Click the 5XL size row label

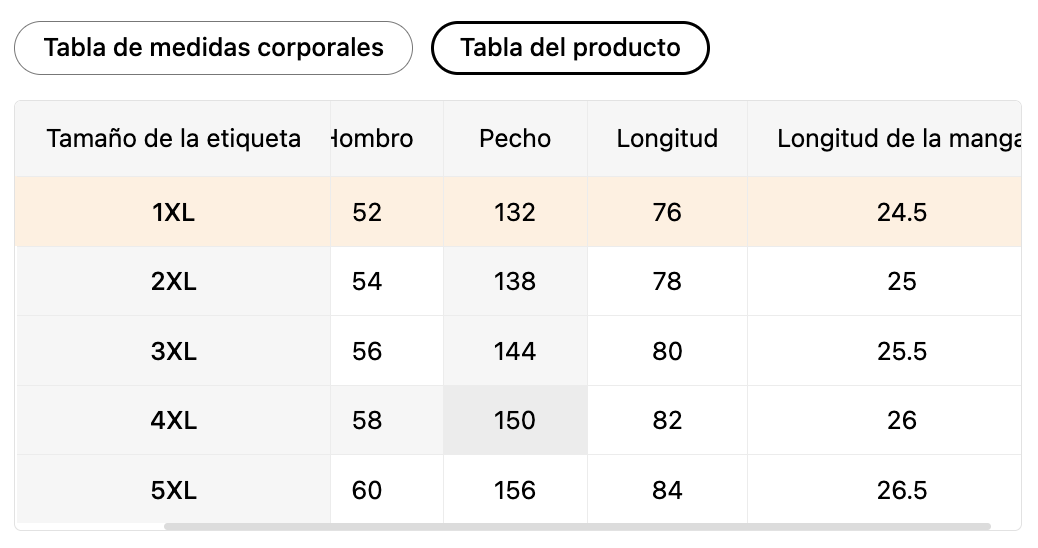coord(173,491)
